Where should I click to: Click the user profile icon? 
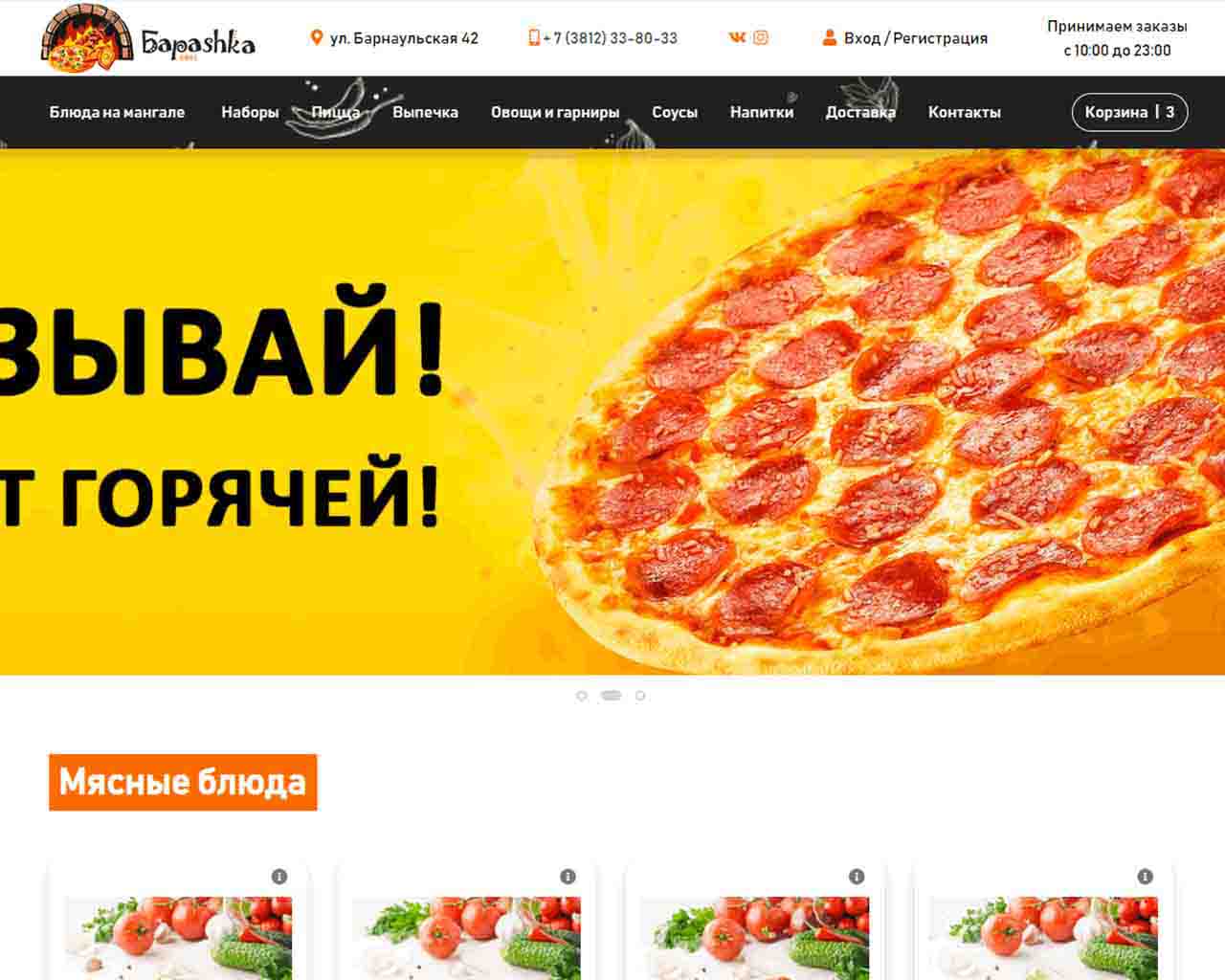830,37
